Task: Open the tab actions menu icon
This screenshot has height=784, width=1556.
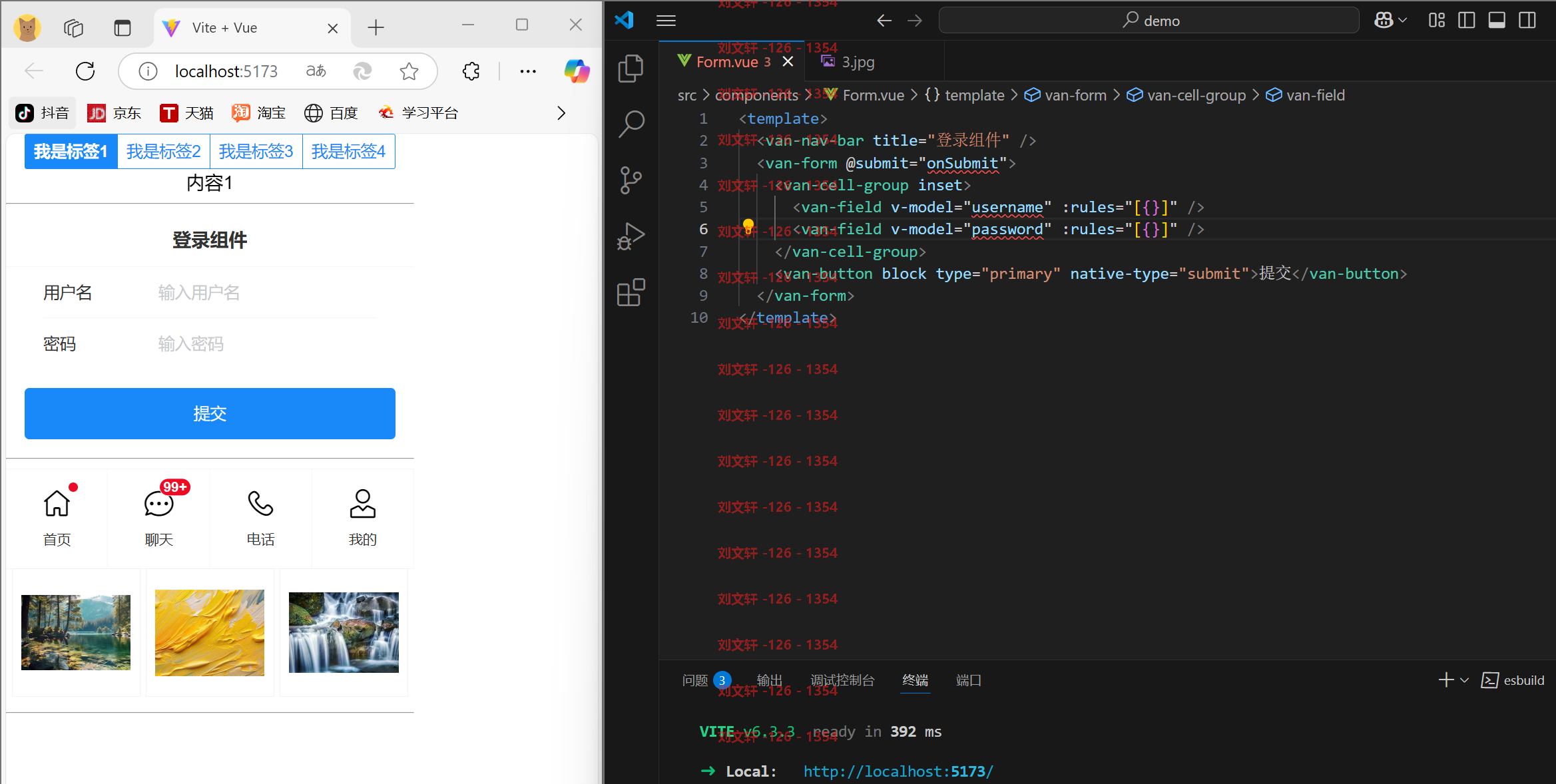Action: 123,28
